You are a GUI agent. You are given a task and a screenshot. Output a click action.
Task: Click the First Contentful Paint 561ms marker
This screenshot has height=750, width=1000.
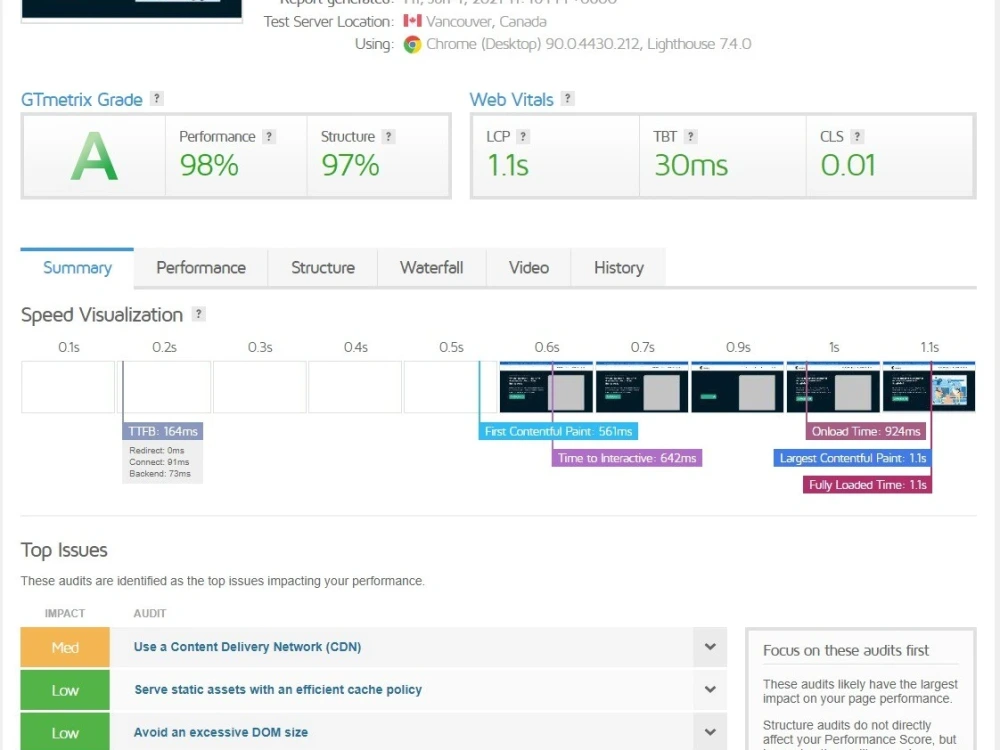point(558,431)
